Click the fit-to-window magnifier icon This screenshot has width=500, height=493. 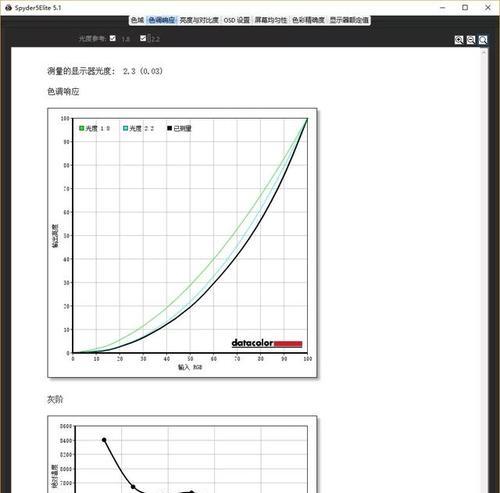point(483,40)
